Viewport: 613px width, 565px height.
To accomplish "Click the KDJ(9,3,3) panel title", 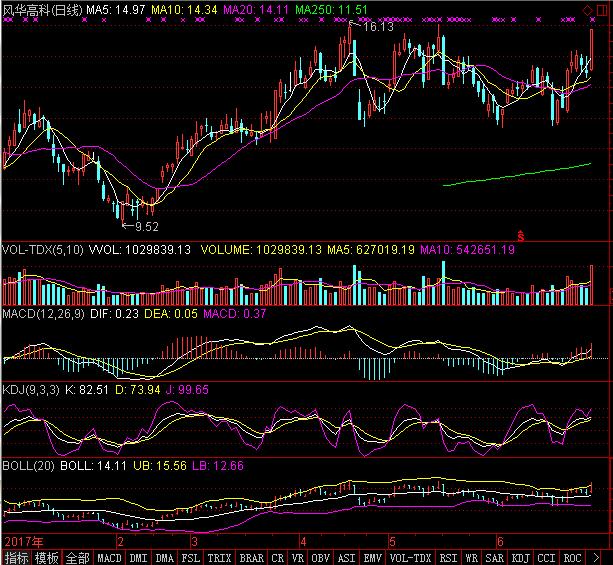I will click(31, 390).
